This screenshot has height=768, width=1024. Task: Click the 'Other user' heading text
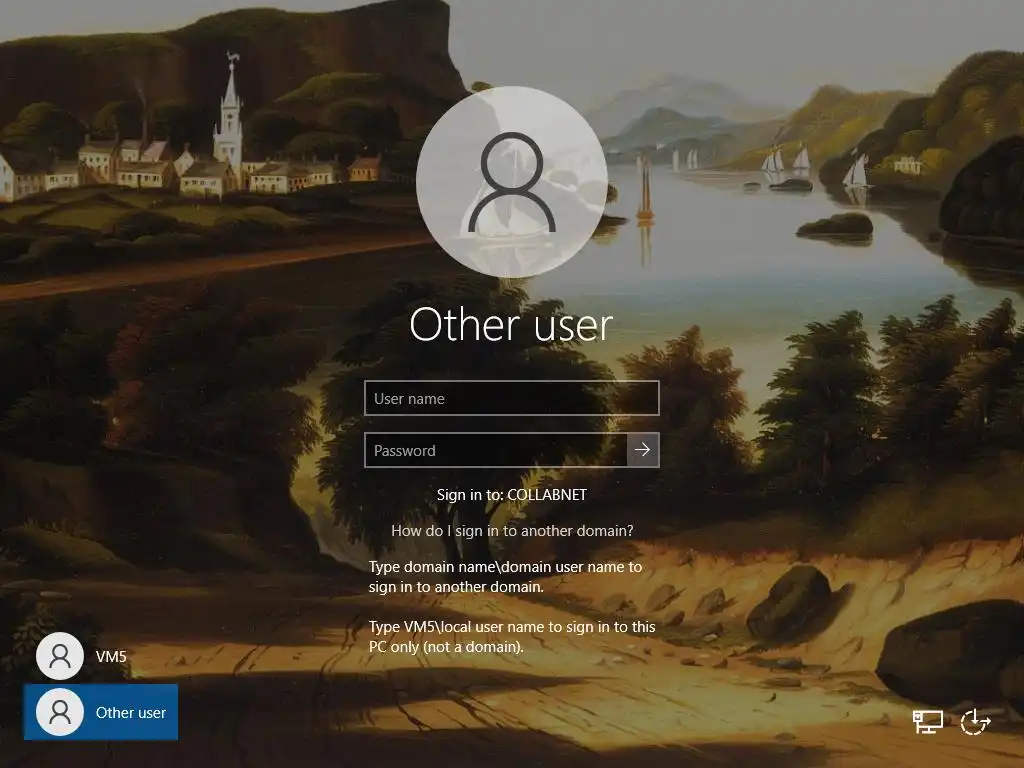pos(511,325)
